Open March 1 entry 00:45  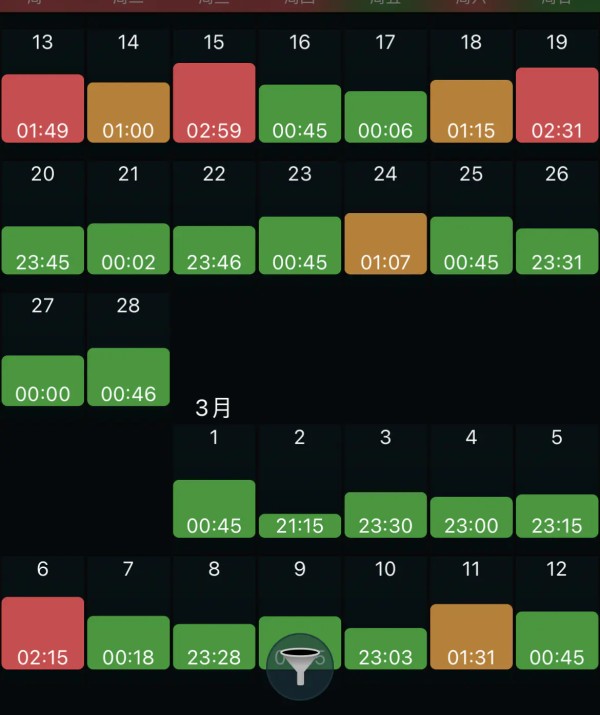[x=214, y=509]
